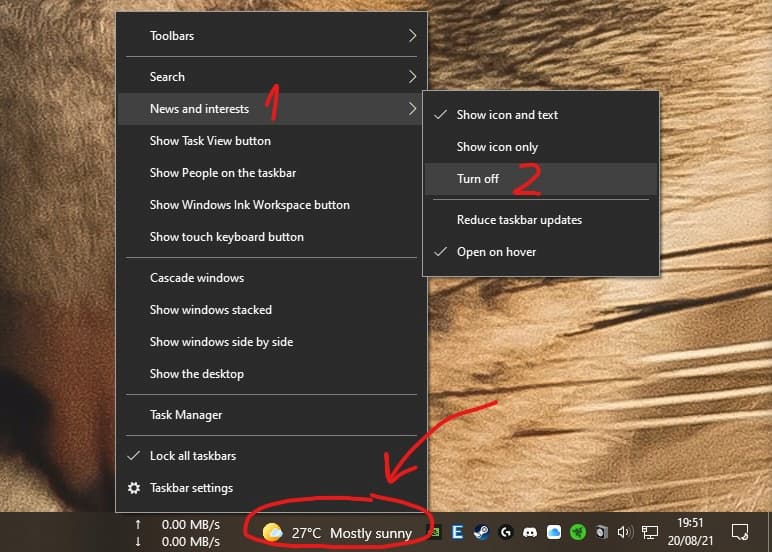Open the network connection icon

tap(650, 532)
